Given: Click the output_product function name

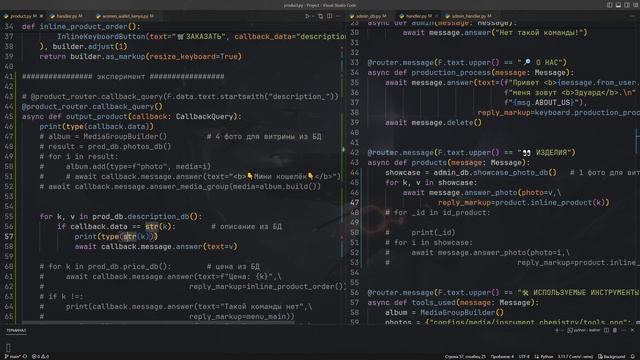Looking at the screenshot, I should (96, 116).
